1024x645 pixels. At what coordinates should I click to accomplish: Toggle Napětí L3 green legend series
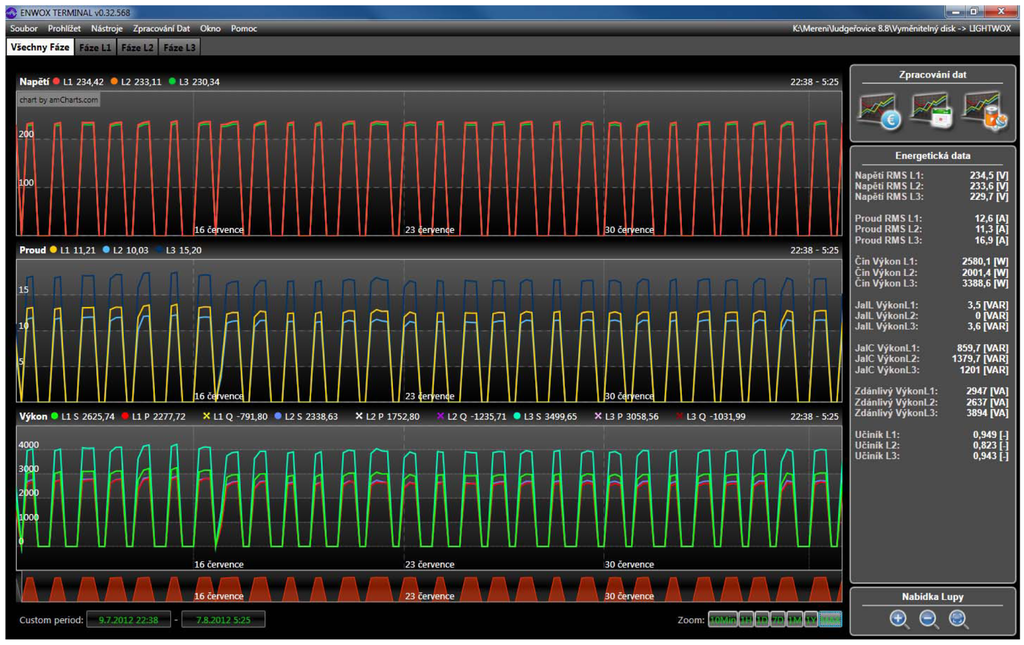point(173,81)
